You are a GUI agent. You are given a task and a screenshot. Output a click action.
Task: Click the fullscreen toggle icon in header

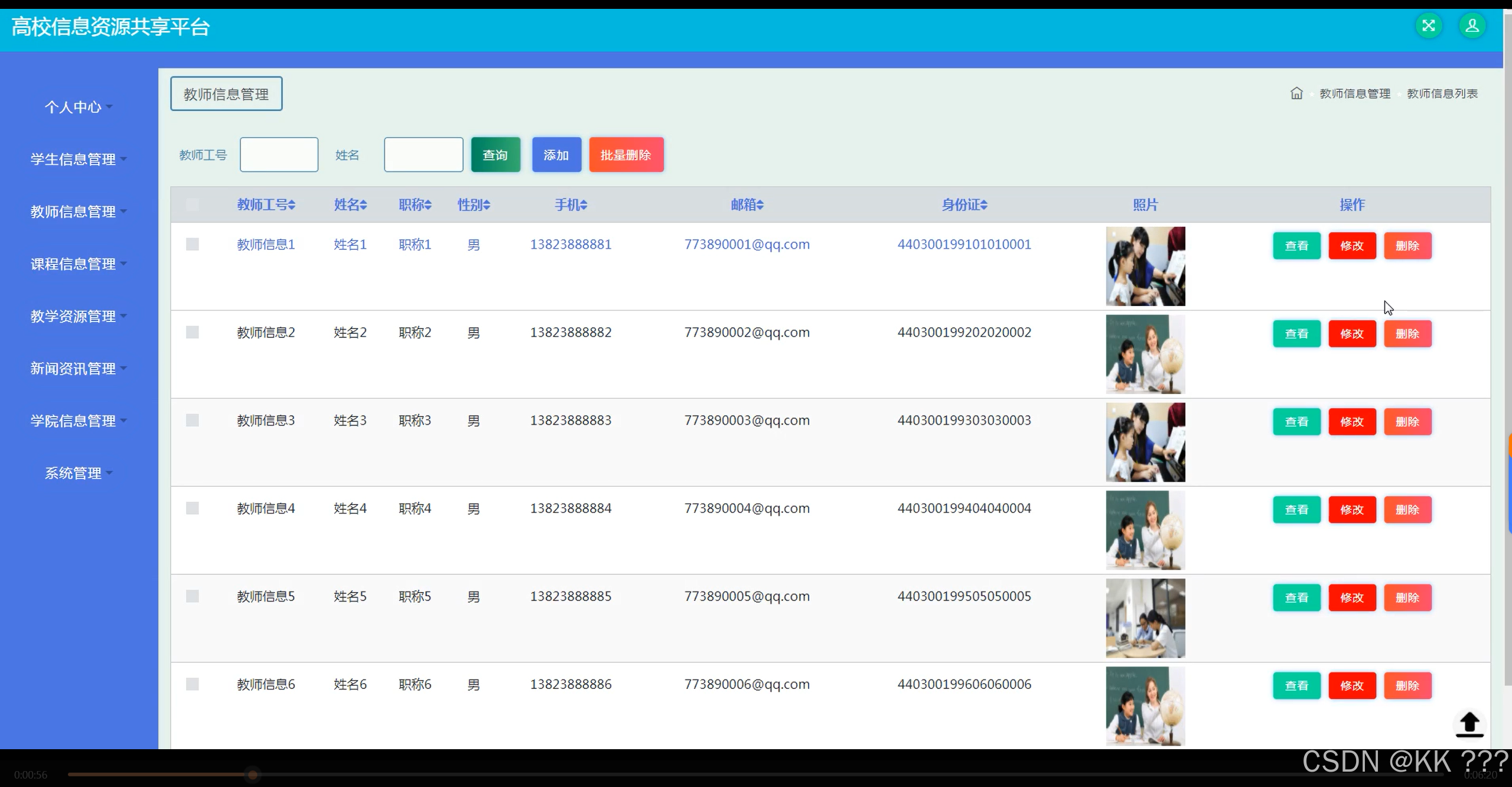1428,26
